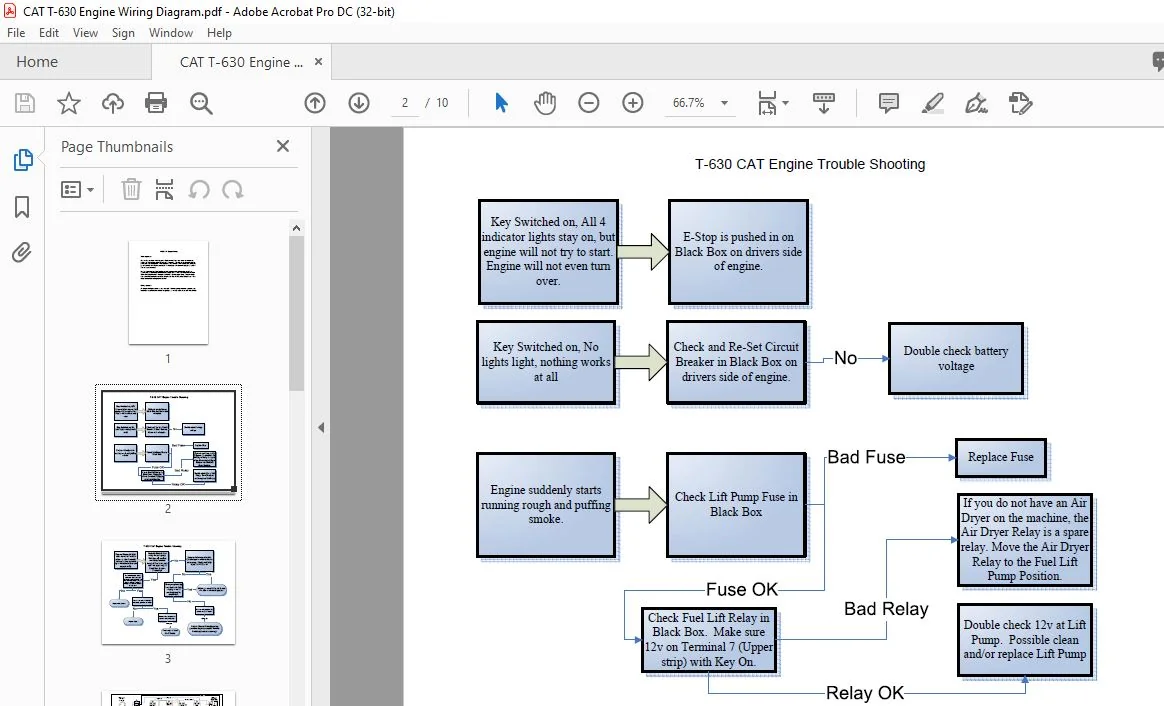
Task: Click the 'Replace Fuse' box
Action: coord(1001,457)
